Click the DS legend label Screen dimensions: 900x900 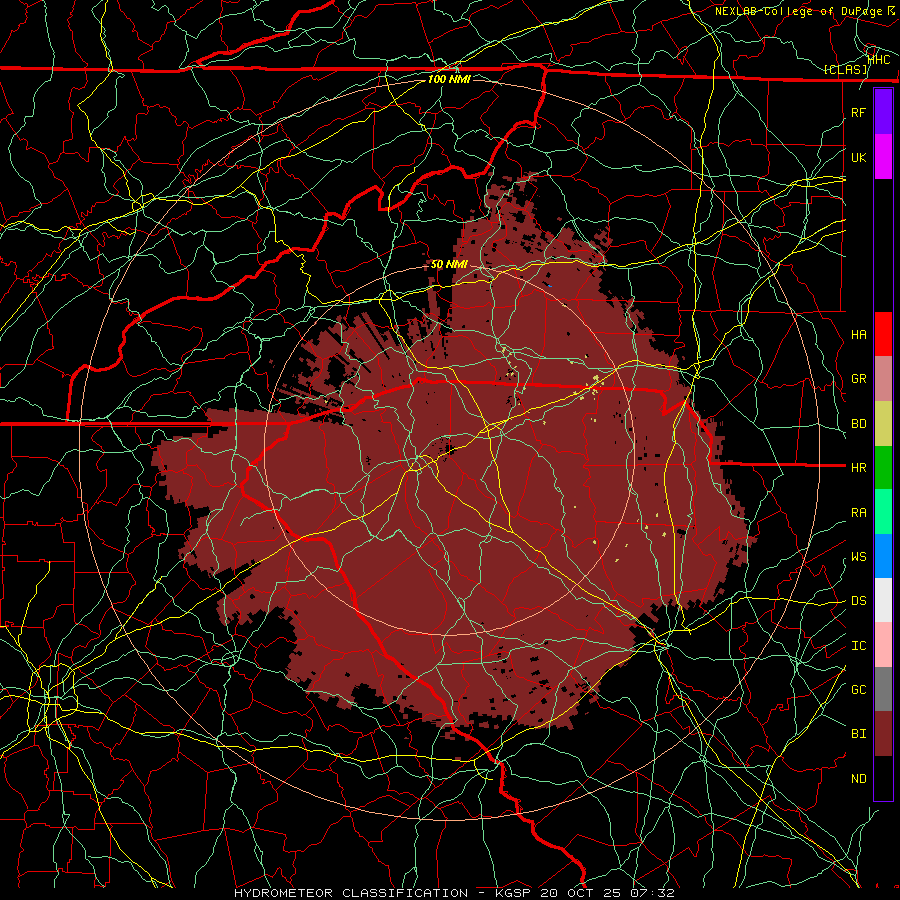tap(859, 601)
